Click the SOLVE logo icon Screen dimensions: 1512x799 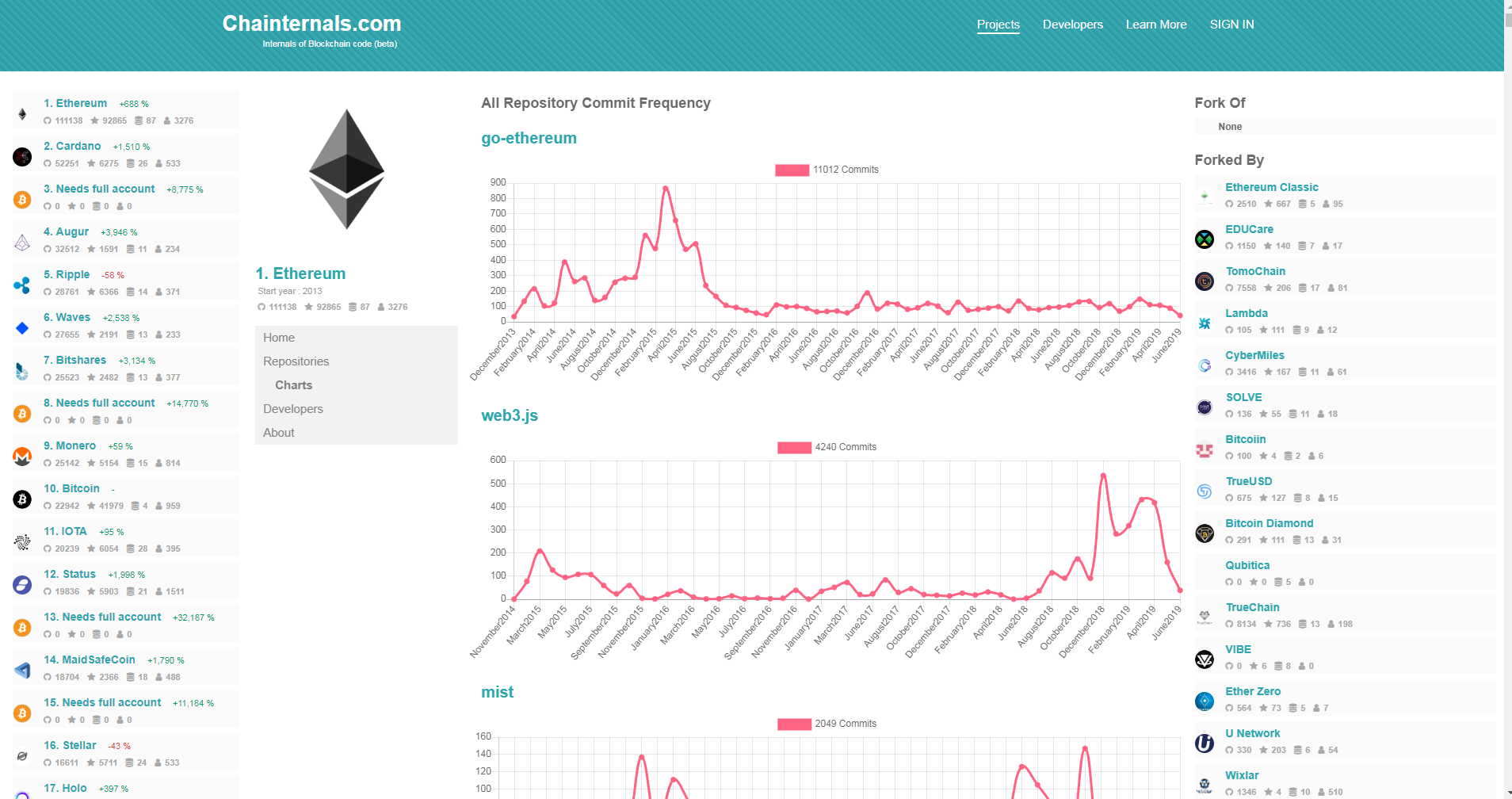coord(1205,407)
